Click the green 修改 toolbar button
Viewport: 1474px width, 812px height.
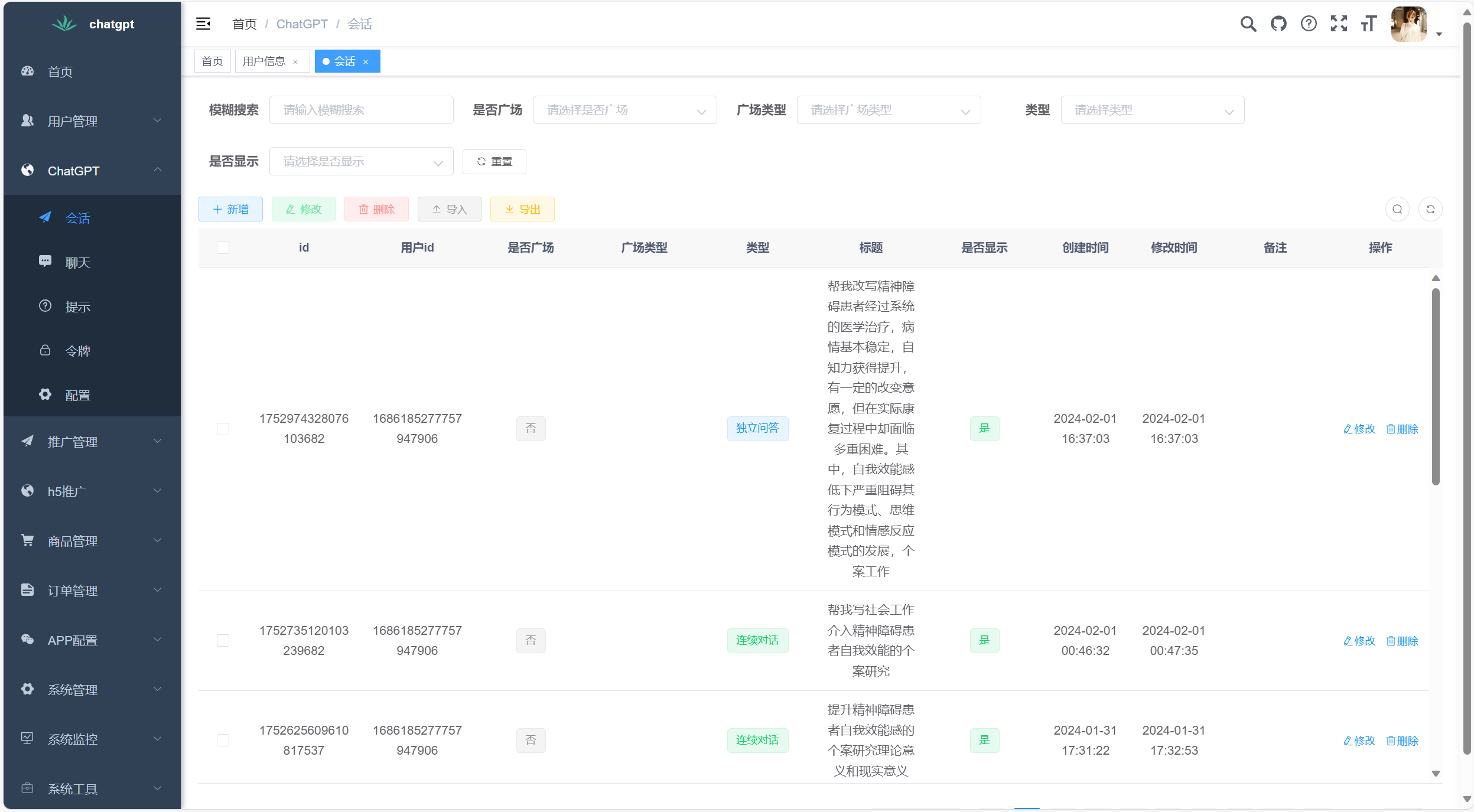[304, 209]
